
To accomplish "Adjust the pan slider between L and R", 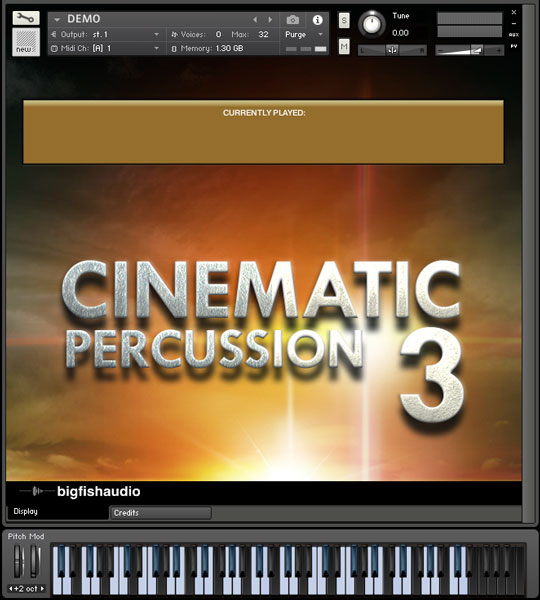I will [392, 50].
